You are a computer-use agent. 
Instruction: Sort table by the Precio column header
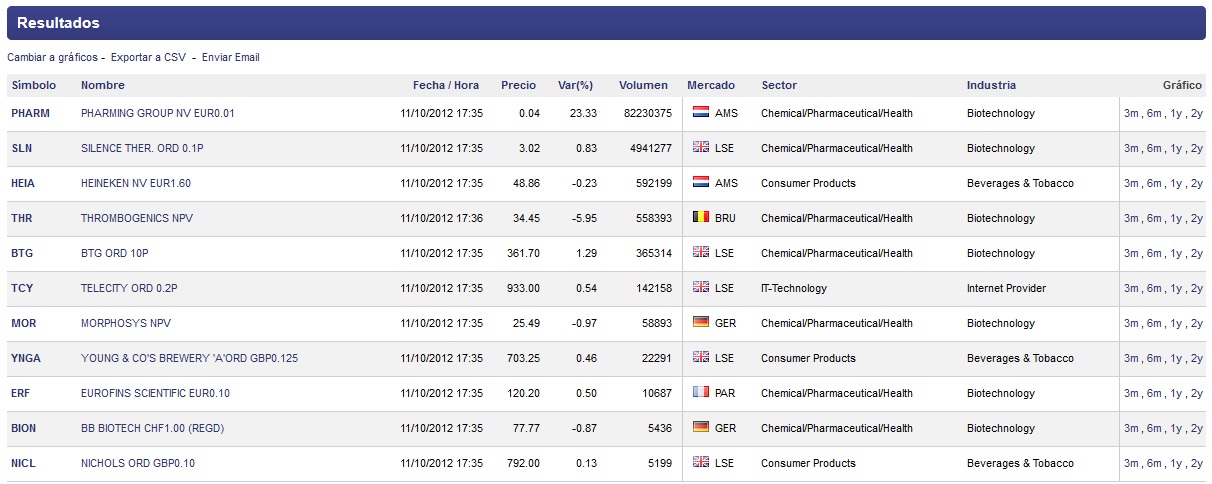tap(518, 86)
